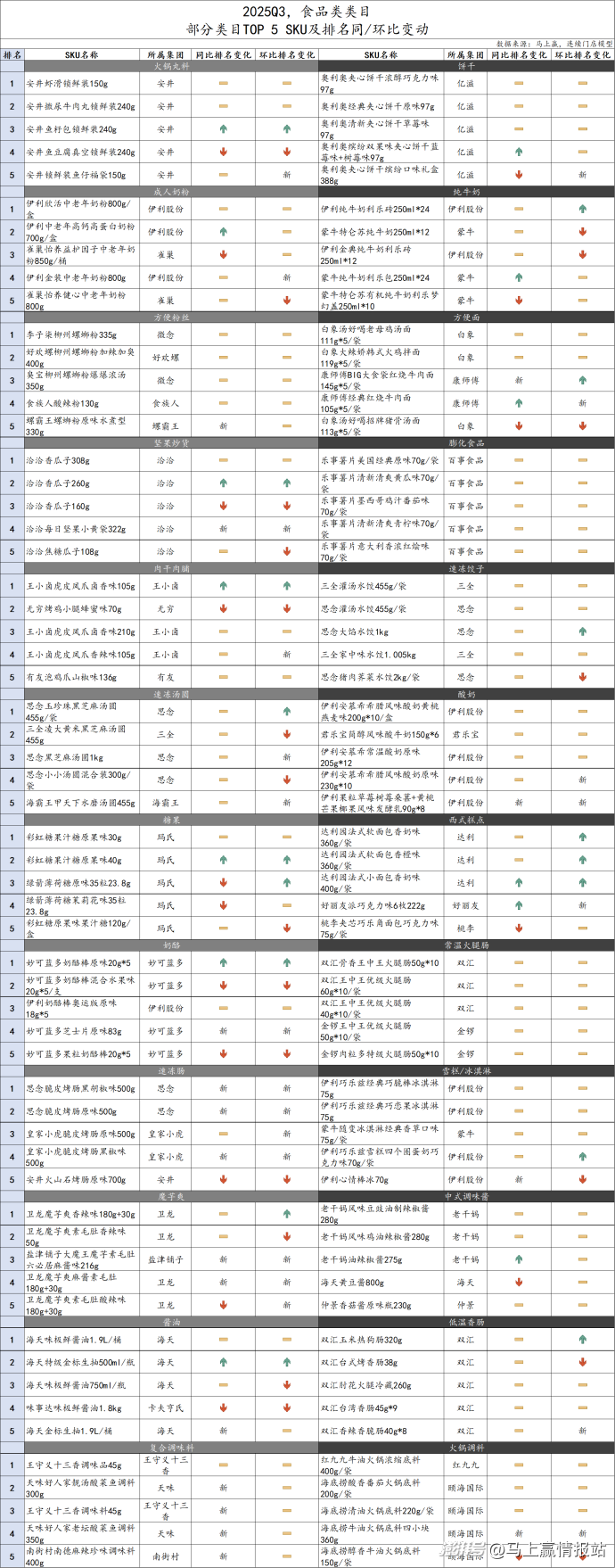Click the 新 label for 螺霸王螺蛳粉原味水煮型330g
Screen dimensions: 615x1568
(223, 426)
